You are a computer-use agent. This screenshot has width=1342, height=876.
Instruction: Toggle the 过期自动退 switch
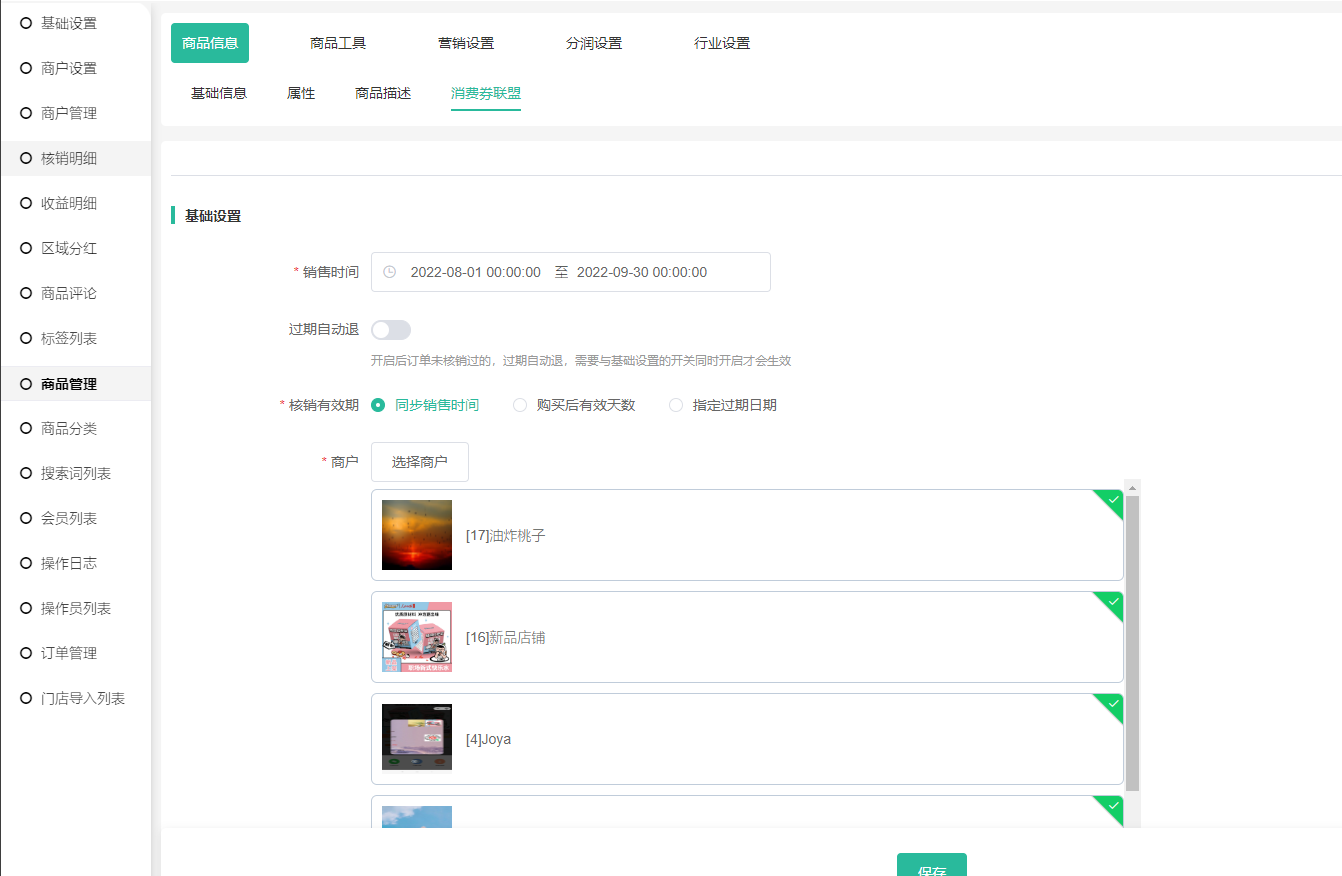point(391,330)
